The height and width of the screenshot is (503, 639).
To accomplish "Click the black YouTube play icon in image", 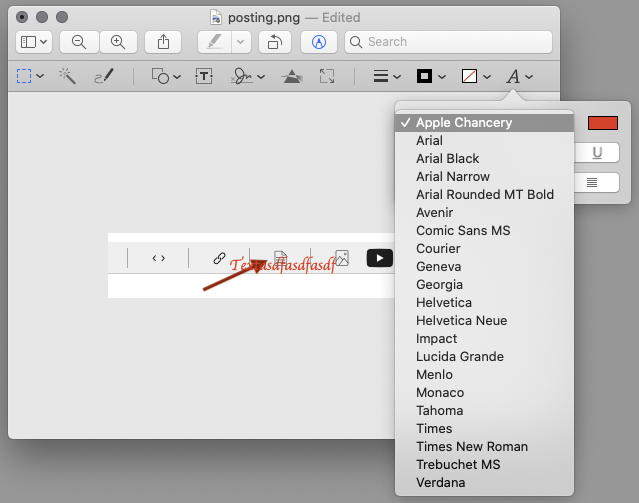I will 379,258.
